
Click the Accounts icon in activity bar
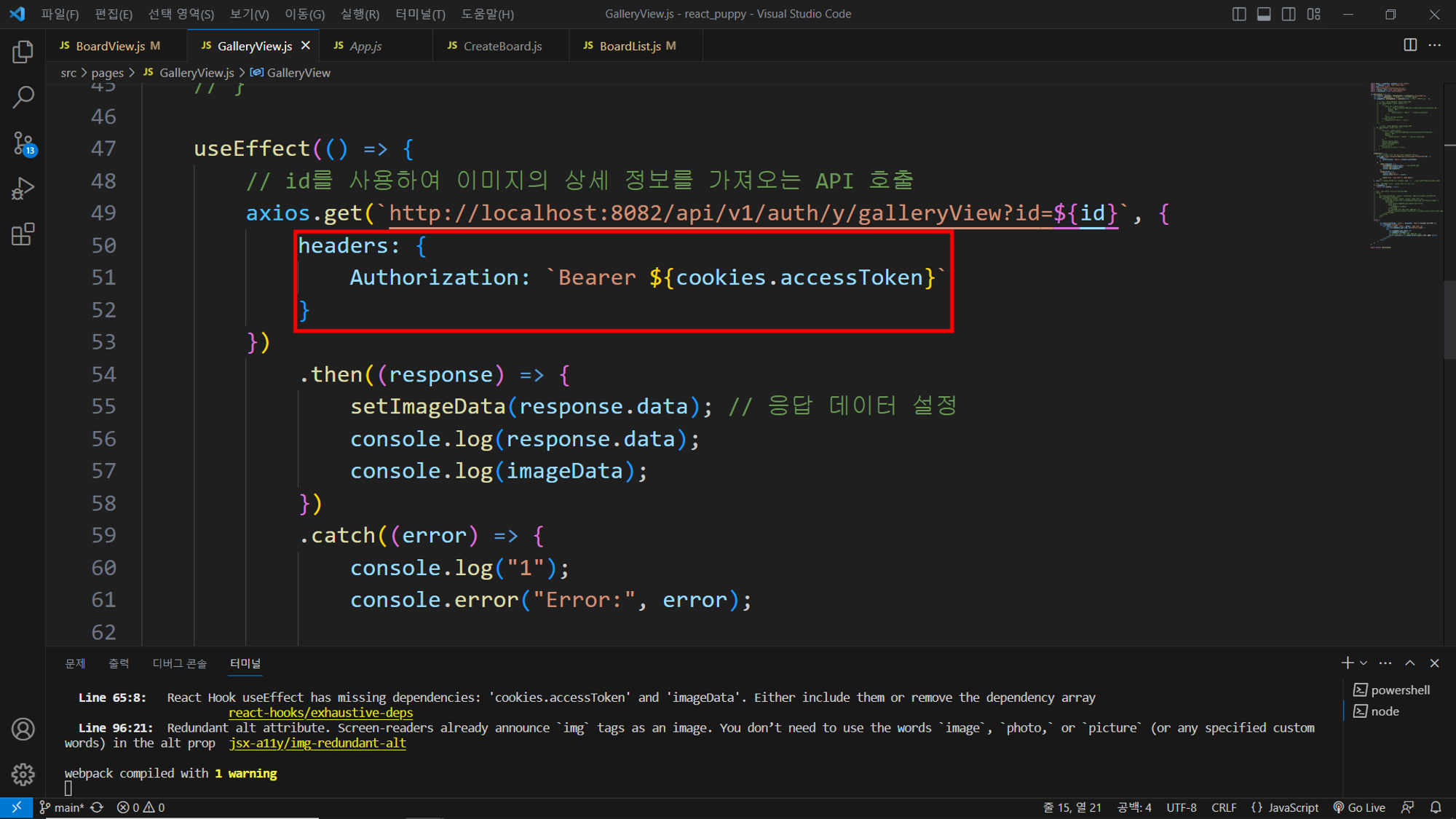[23, 729]
